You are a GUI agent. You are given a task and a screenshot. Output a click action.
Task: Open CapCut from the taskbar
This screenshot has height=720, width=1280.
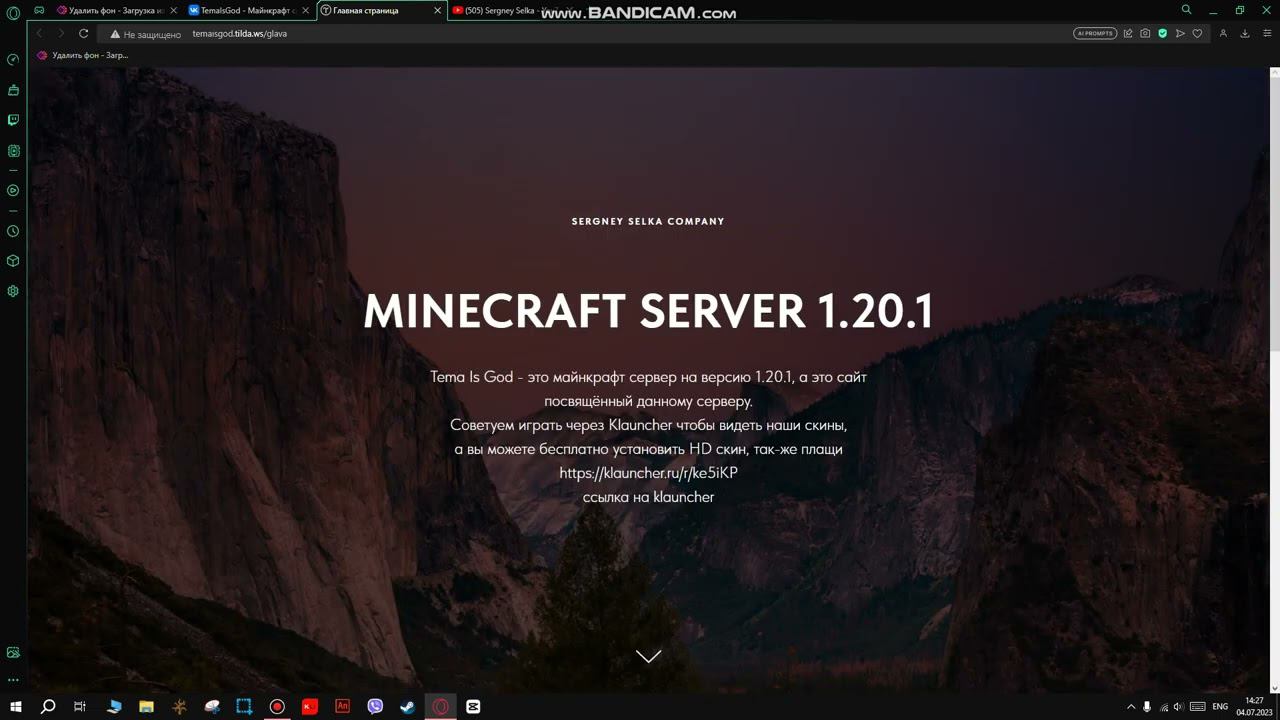pyautogui.click(x=473, y=707)
